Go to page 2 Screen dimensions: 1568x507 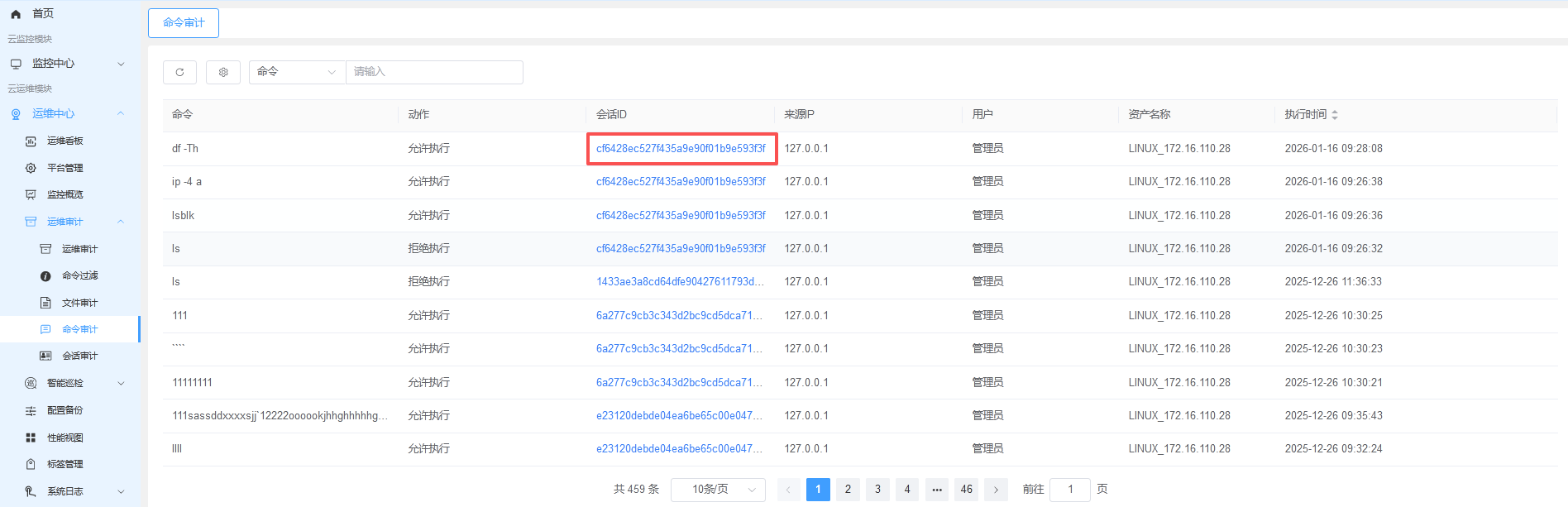[x=848, y=490]
